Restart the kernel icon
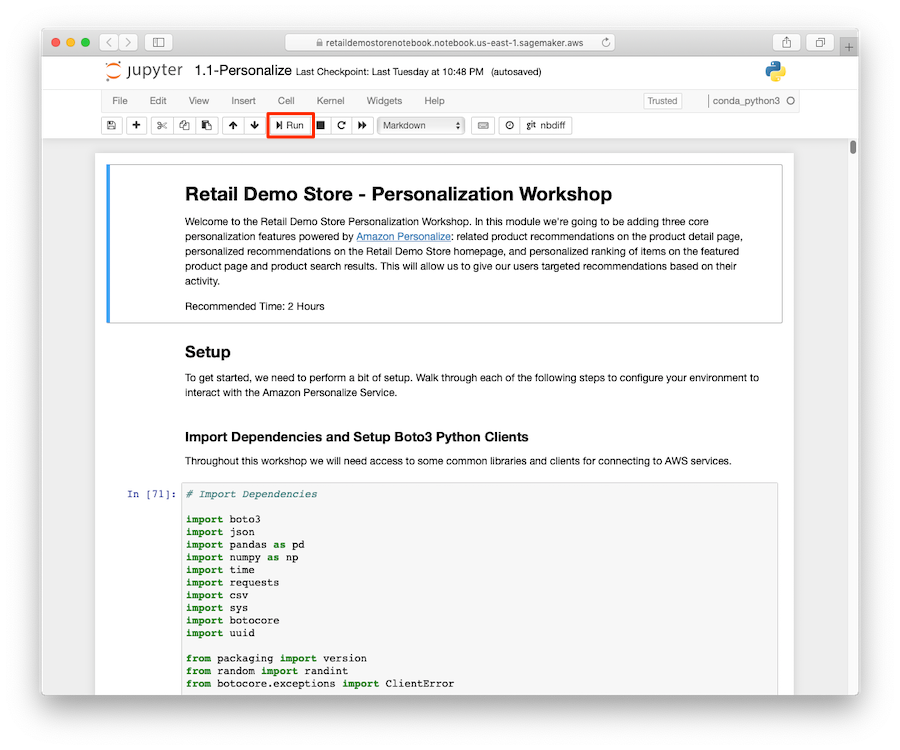 [341, 125]
